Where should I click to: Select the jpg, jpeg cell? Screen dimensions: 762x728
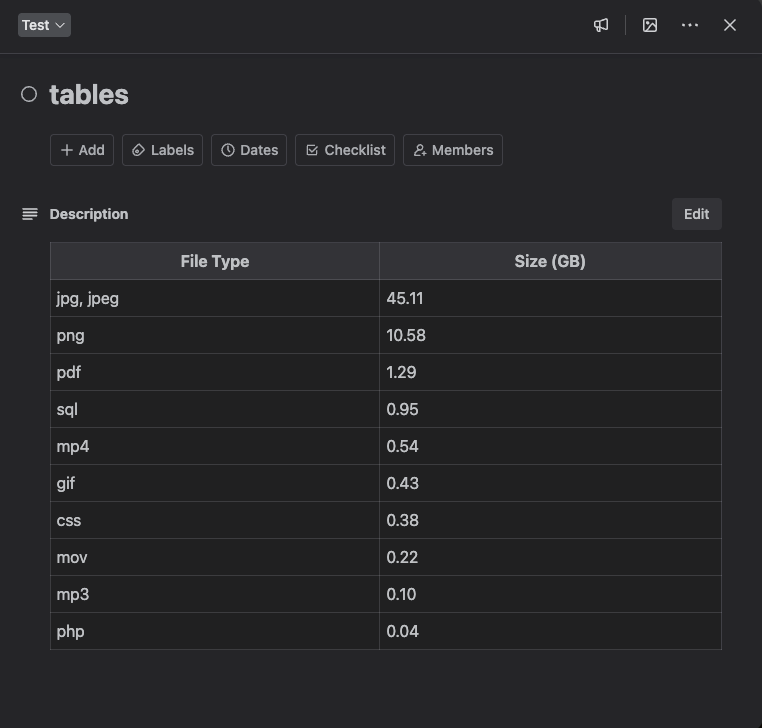coord(215,298)
